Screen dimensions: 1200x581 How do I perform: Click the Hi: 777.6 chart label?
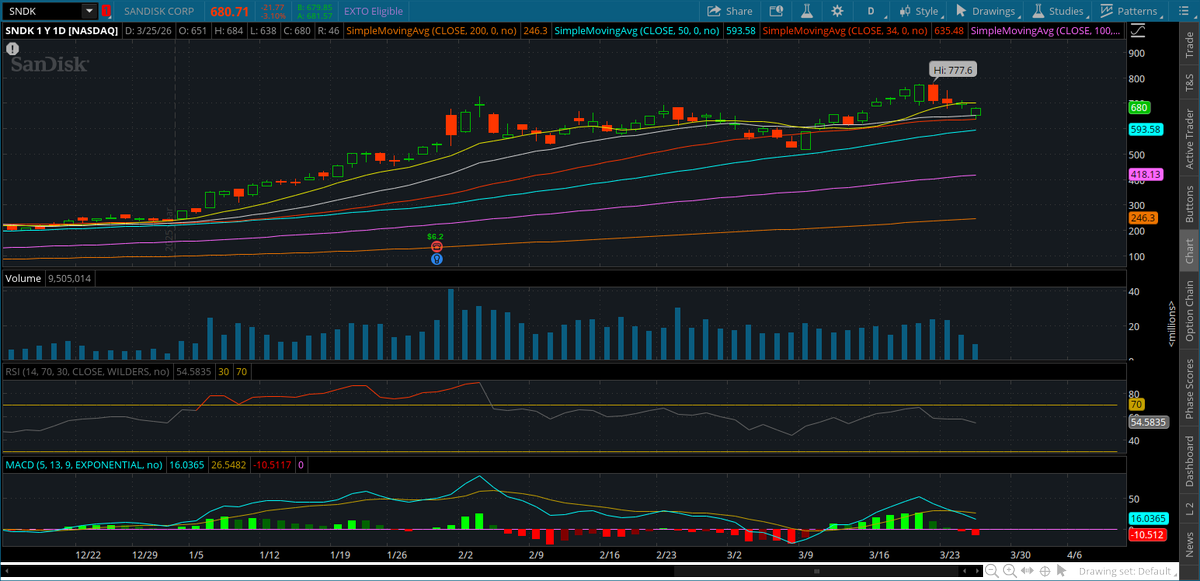pos(953,70)
